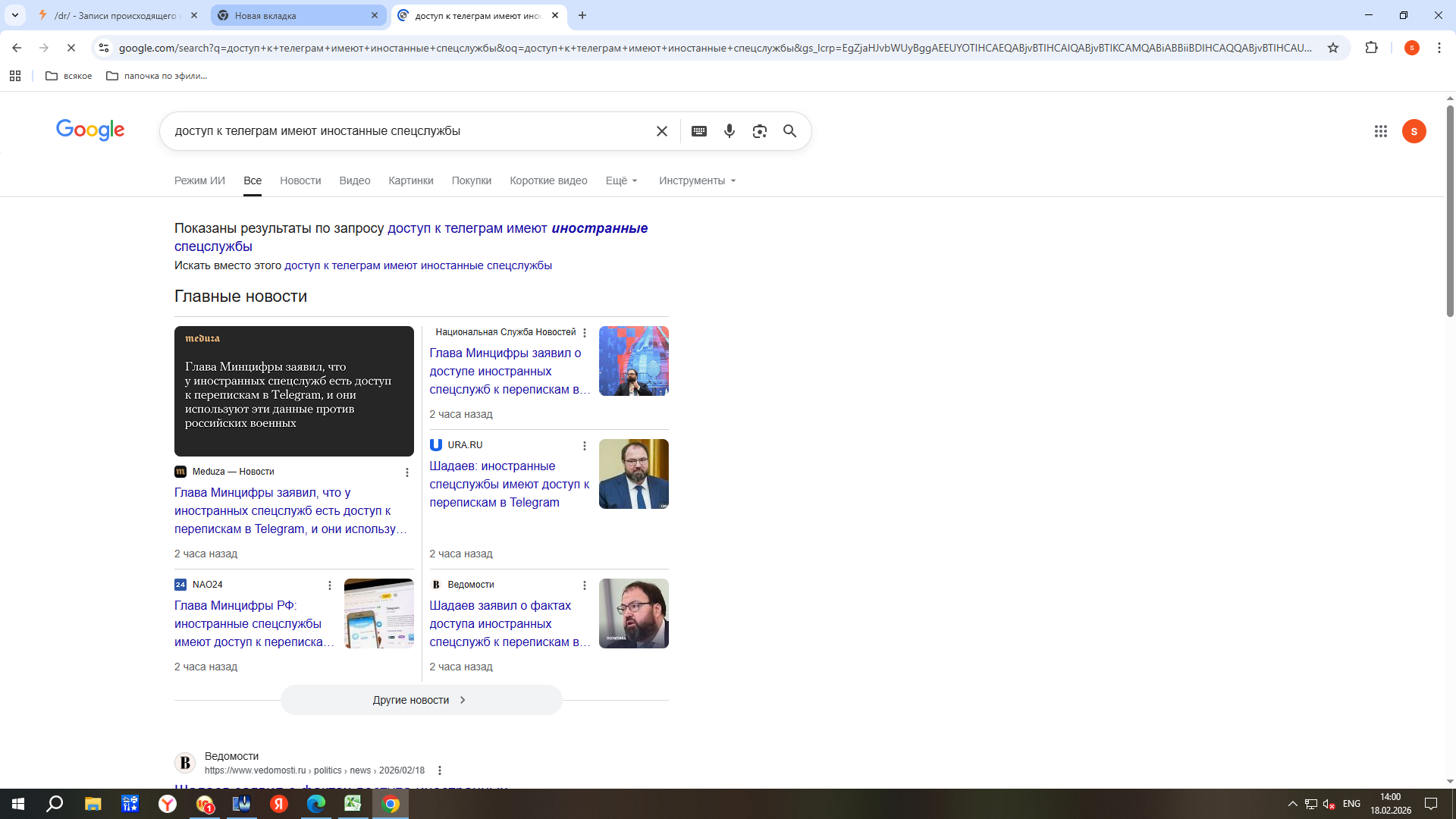Screen dimensions: 1456x819
Task: Open the tab search dropdown arrow
Action: [x=14, y=15]
